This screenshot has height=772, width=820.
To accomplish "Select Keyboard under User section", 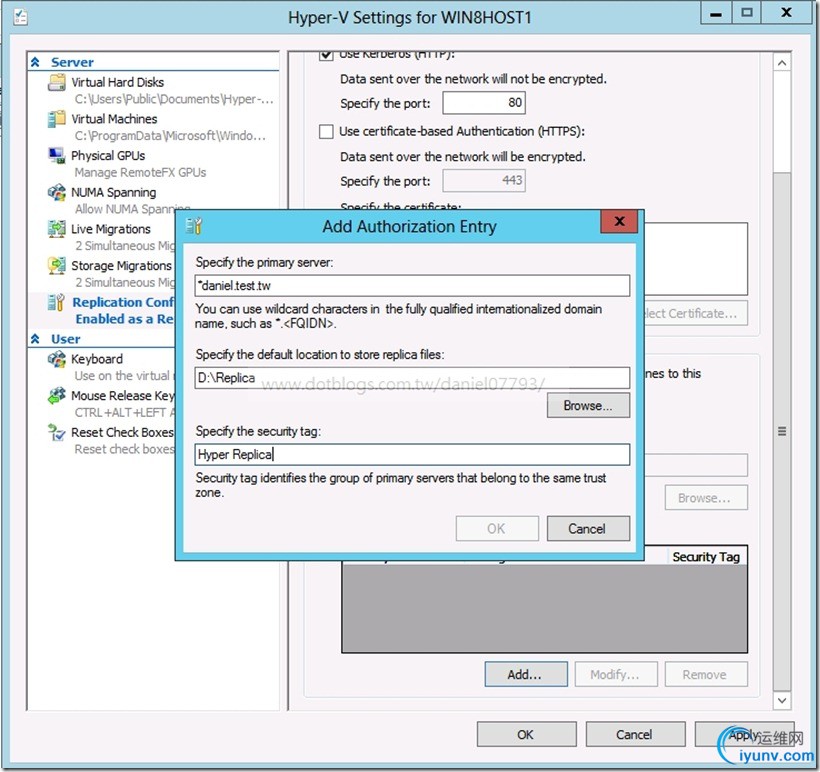I will (x=97, y=359).
